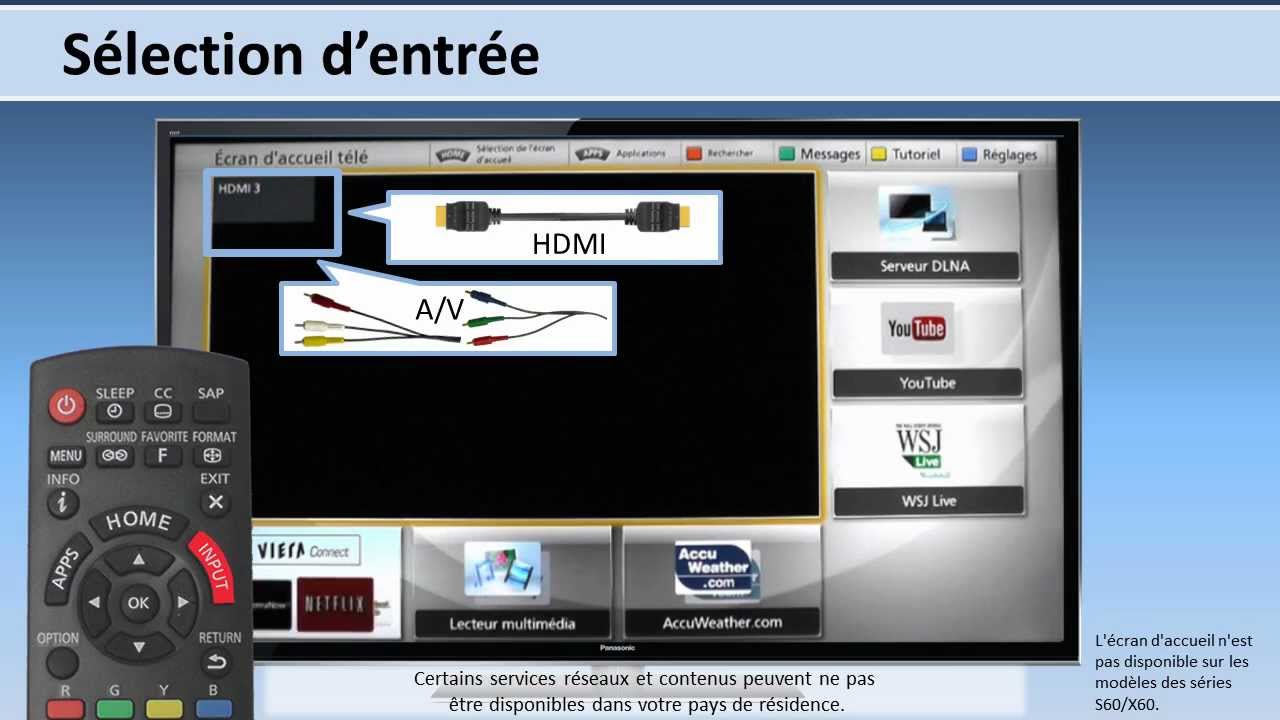This screenshot has width=1280, height=720.
Task: Click the SAP button on remote
Action: [x=211, y=411]
